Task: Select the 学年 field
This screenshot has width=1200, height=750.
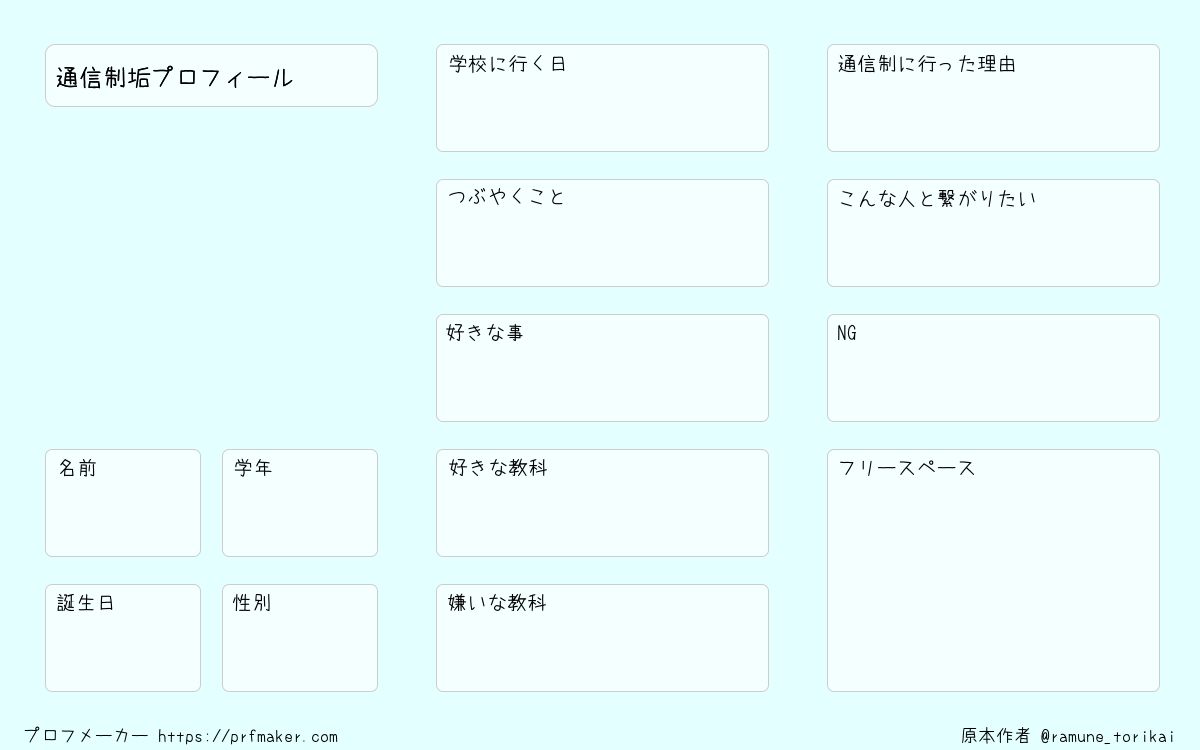Action: coord(300,503)
